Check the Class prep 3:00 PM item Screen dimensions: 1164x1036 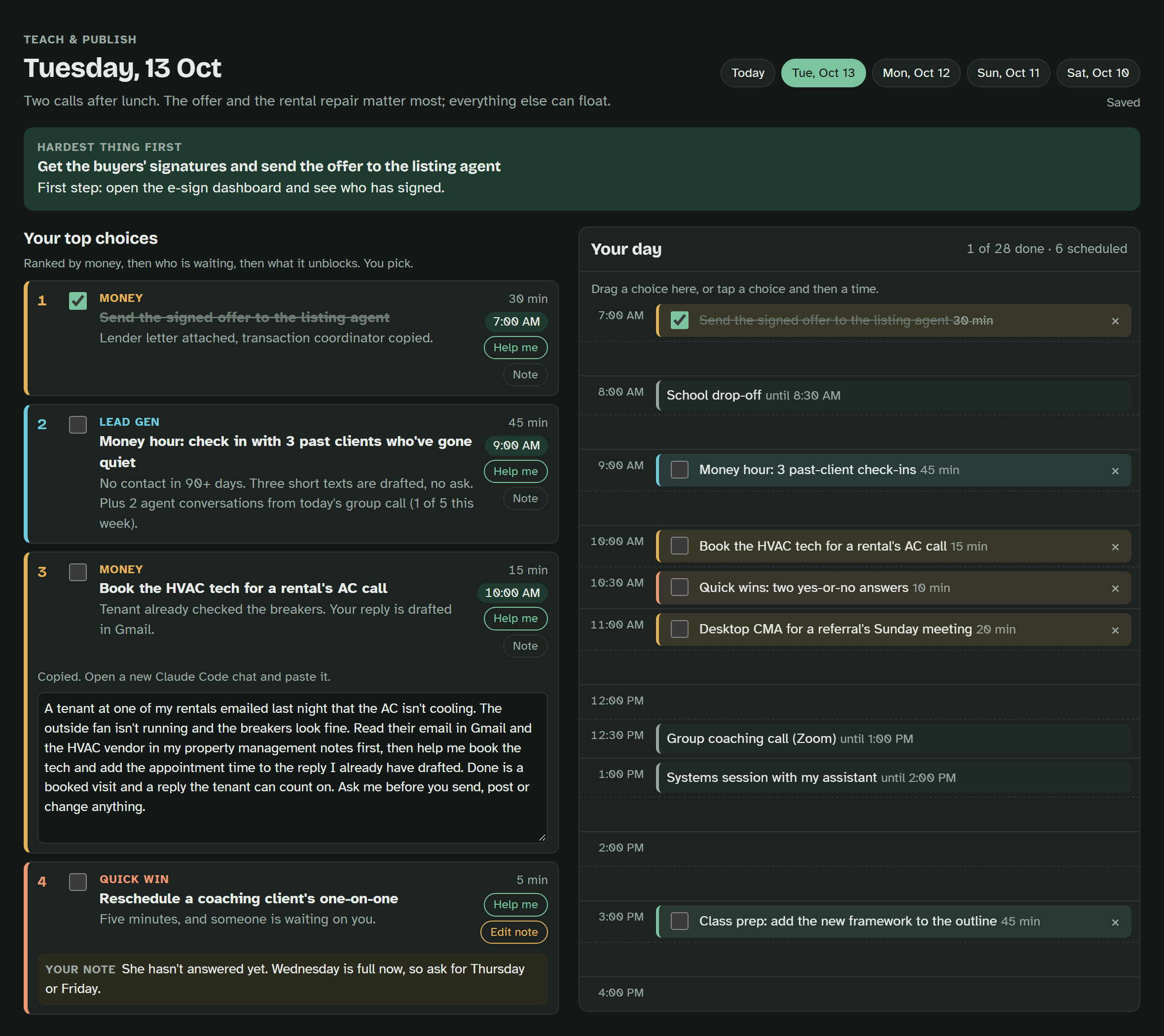click(x=679, y=921)
